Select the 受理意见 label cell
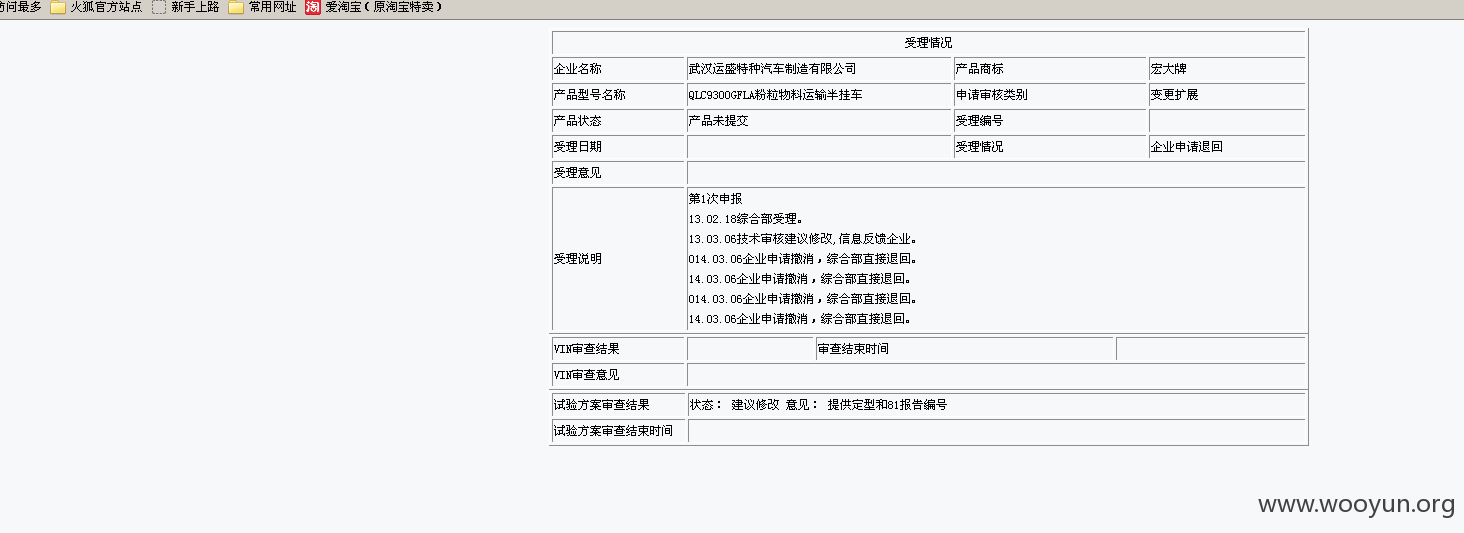The image size is (1464, 533). (x=618, y=173)
